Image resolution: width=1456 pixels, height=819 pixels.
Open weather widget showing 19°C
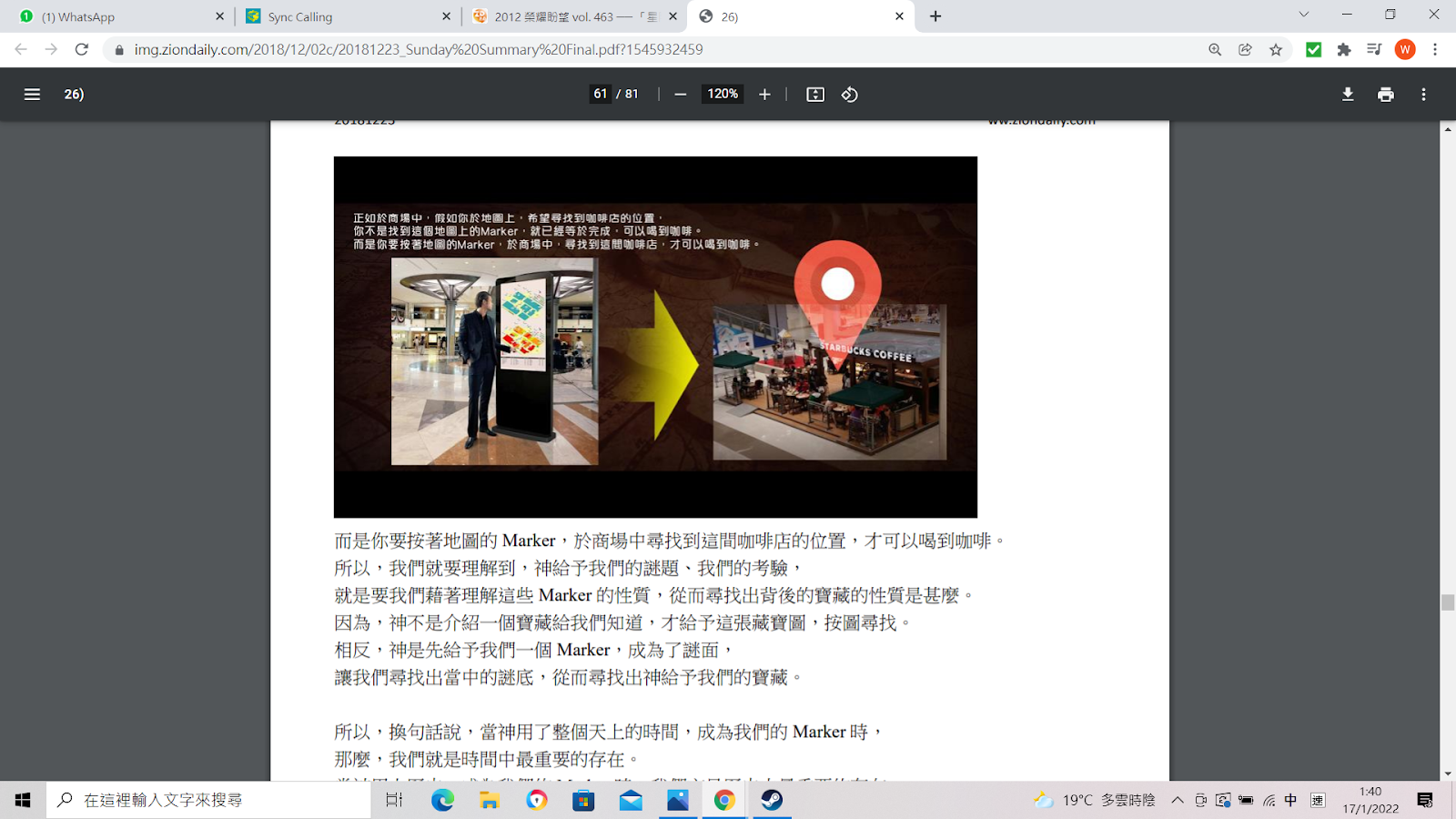pos(1095,800)
